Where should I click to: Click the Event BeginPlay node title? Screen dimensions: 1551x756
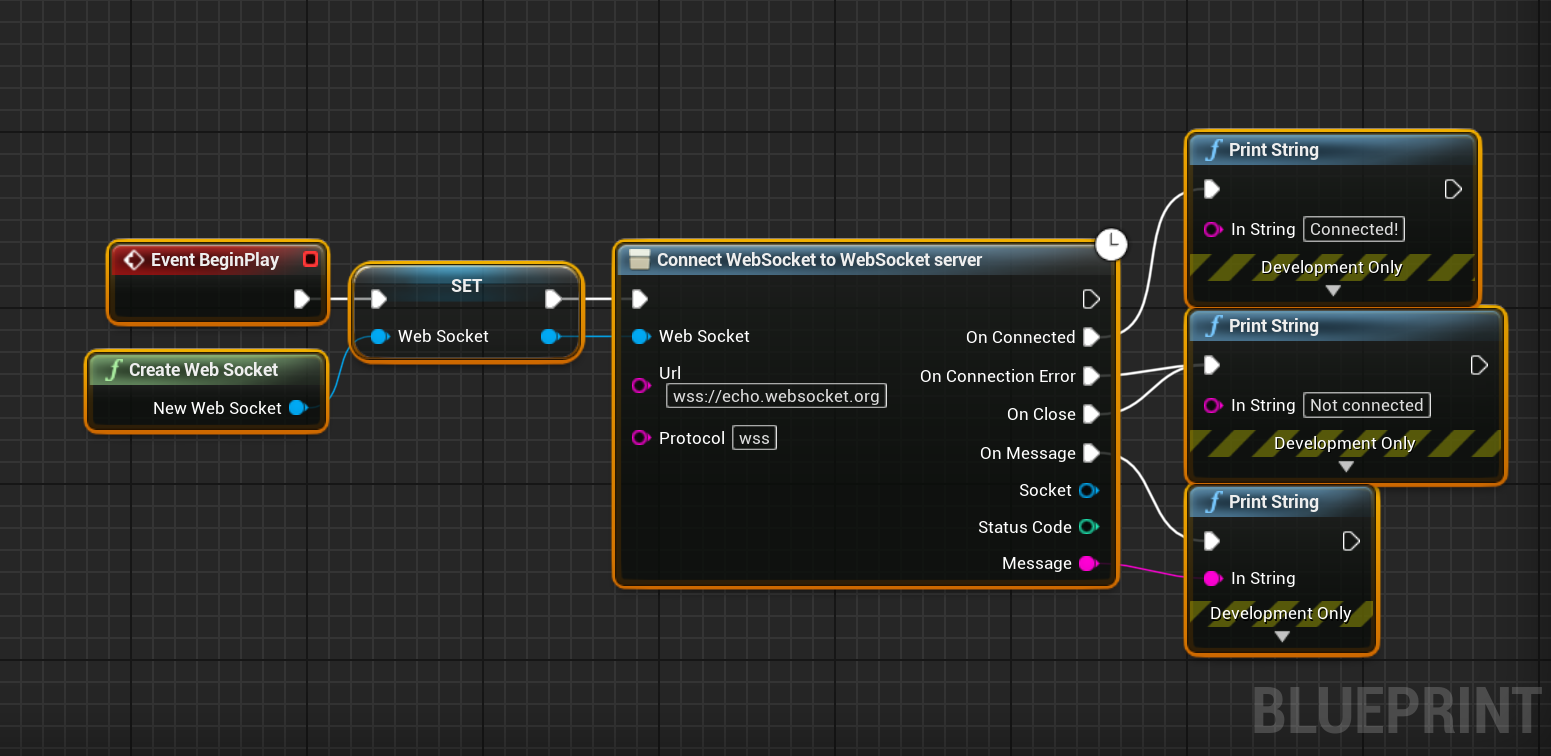215,260
